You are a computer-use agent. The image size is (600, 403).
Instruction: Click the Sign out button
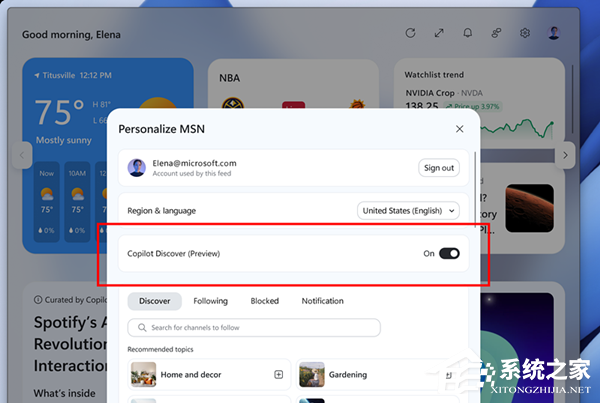click(439, 168)
